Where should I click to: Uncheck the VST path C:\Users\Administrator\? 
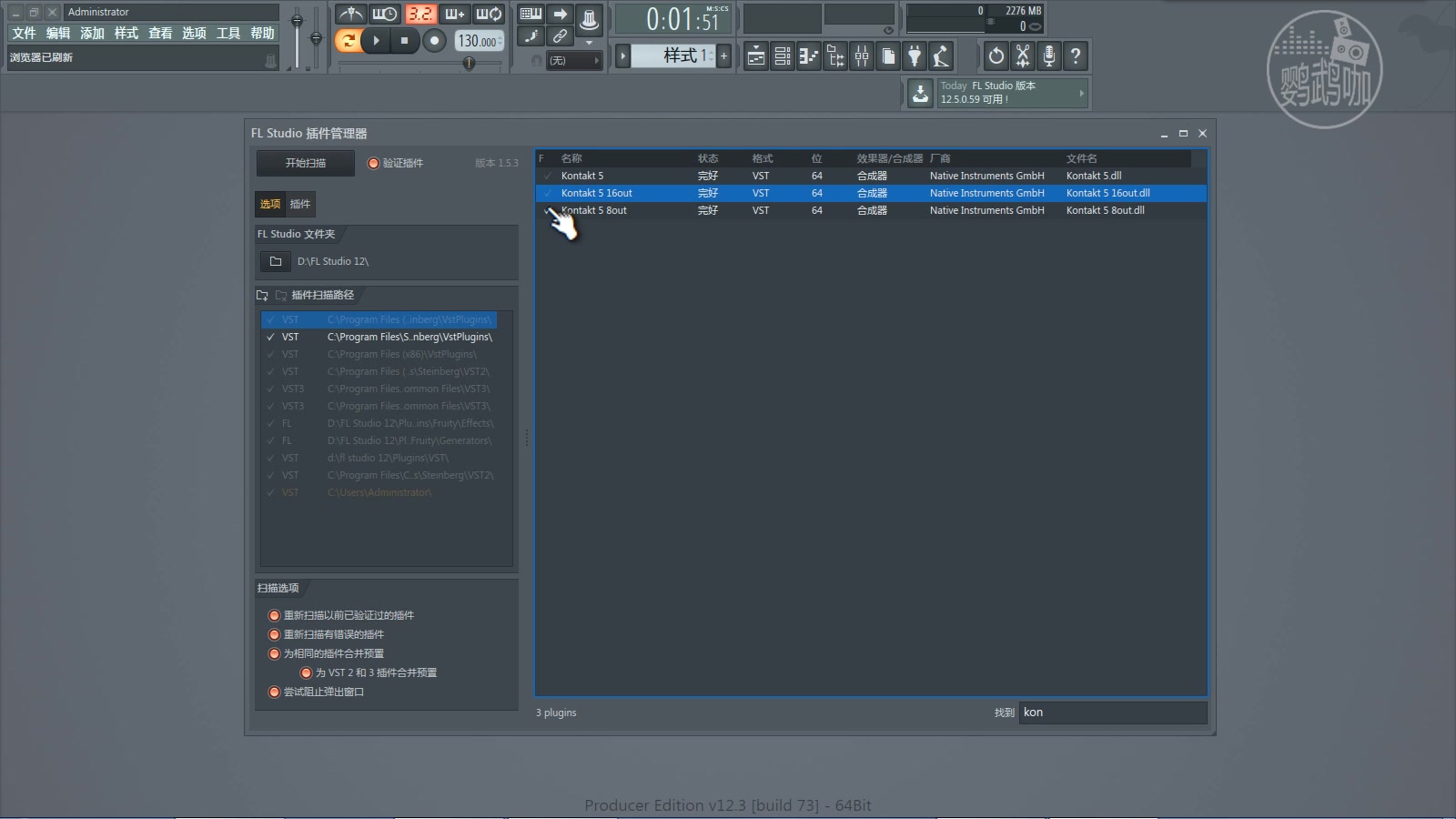point(270,492)
